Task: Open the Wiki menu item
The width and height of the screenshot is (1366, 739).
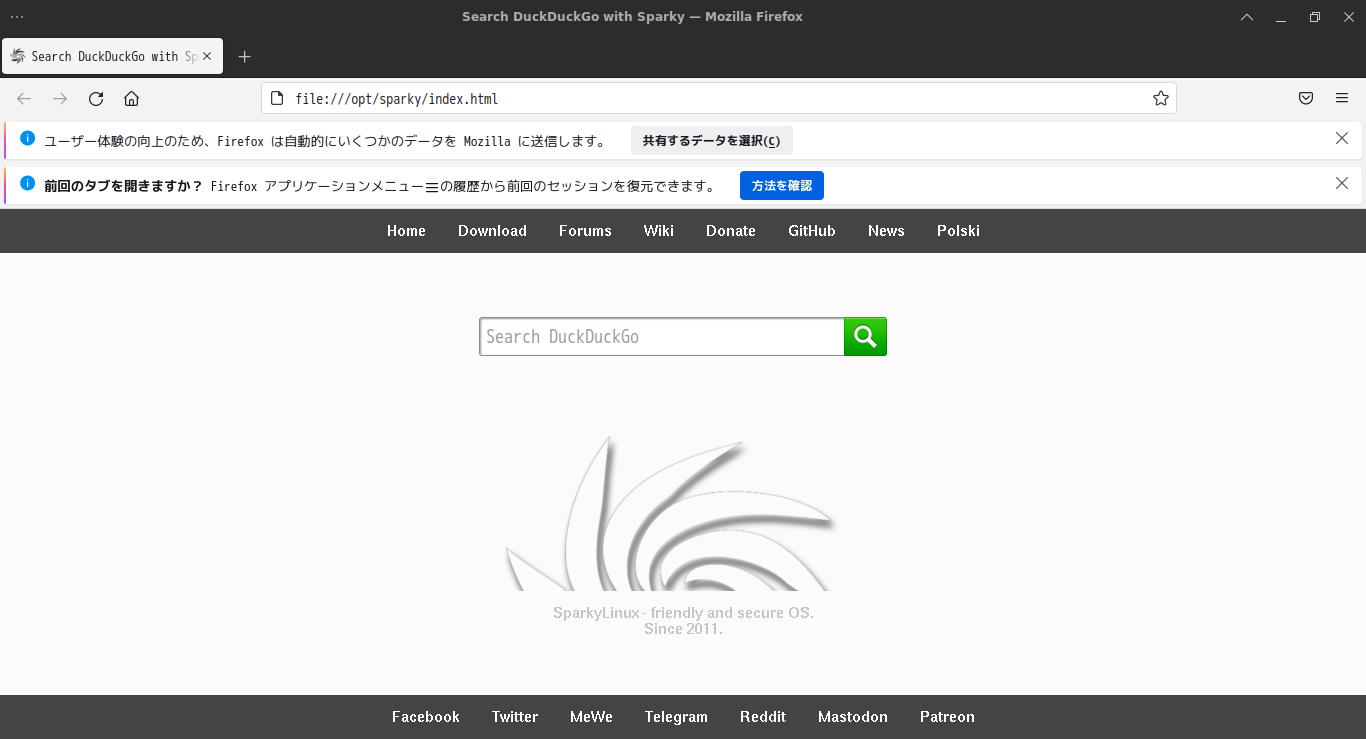Action: [659, 231]
